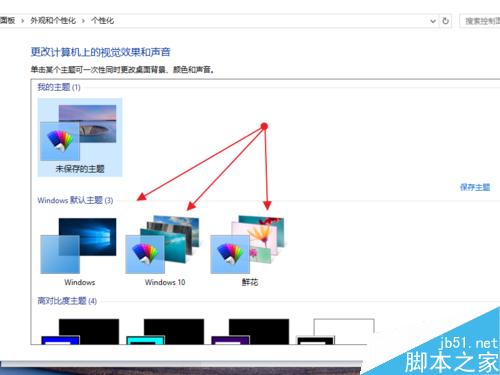
Task: Apply the 鲜花 (Flowers) theme
Action: click(249, 251)
